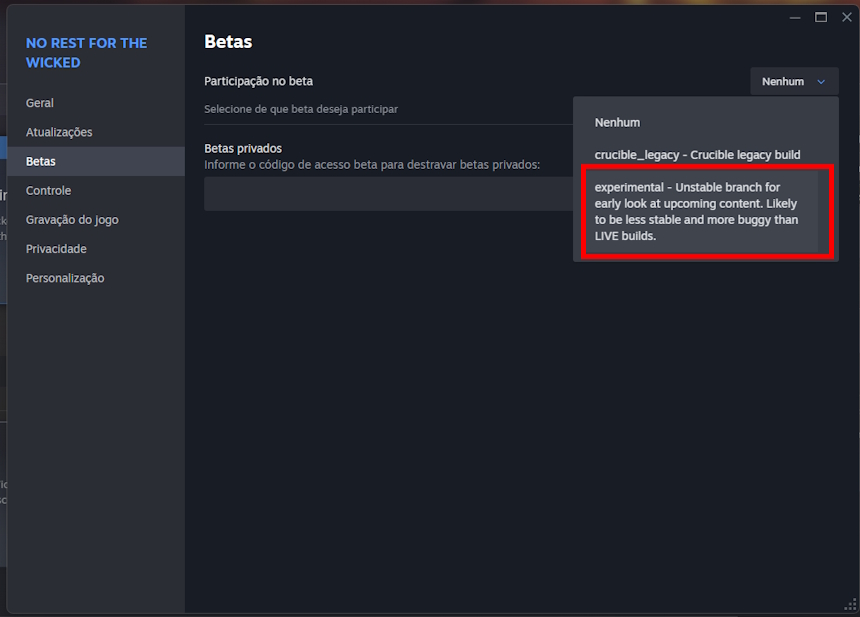The width and height of the screenshot is (860, 617).
Task: Click the NO REST FOR THE WICKED title
Action: pyautogui.click(x=86, y=52)
